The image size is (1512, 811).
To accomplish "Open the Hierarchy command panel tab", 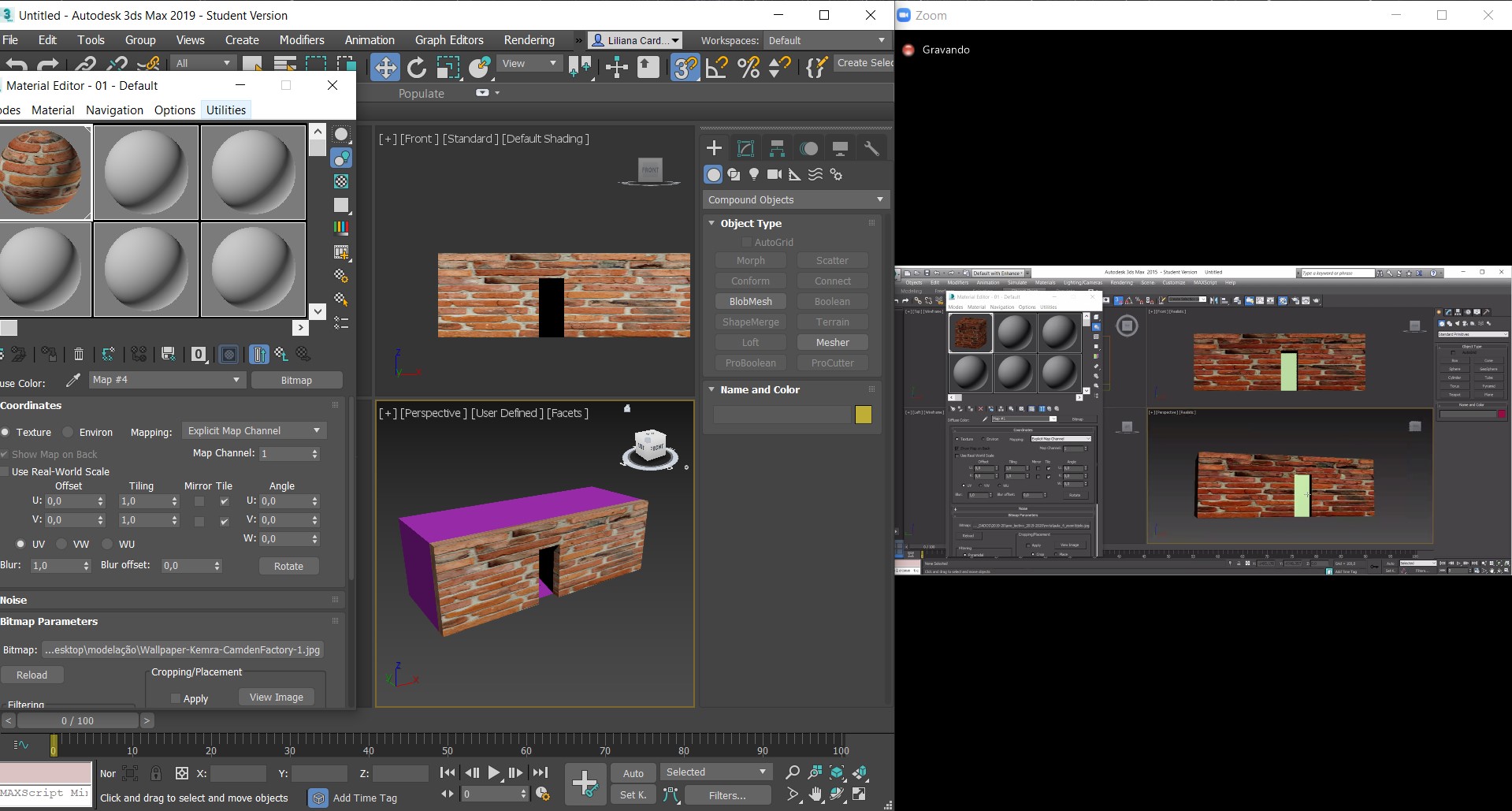I will tap(777, 148).
